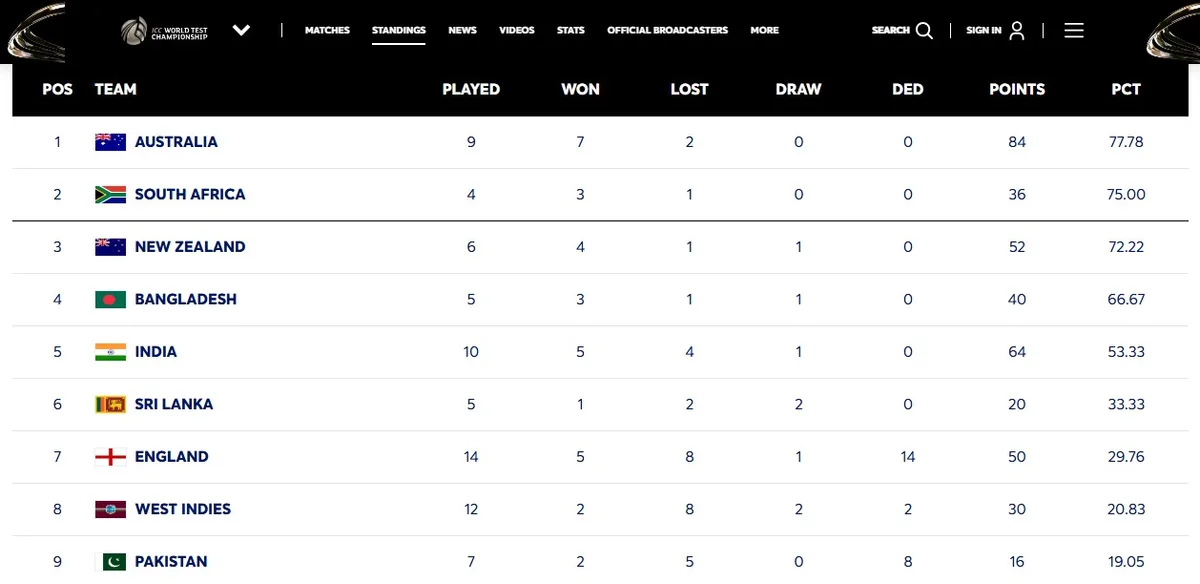Open Official Broadcasters page

(x=667, y=31)
